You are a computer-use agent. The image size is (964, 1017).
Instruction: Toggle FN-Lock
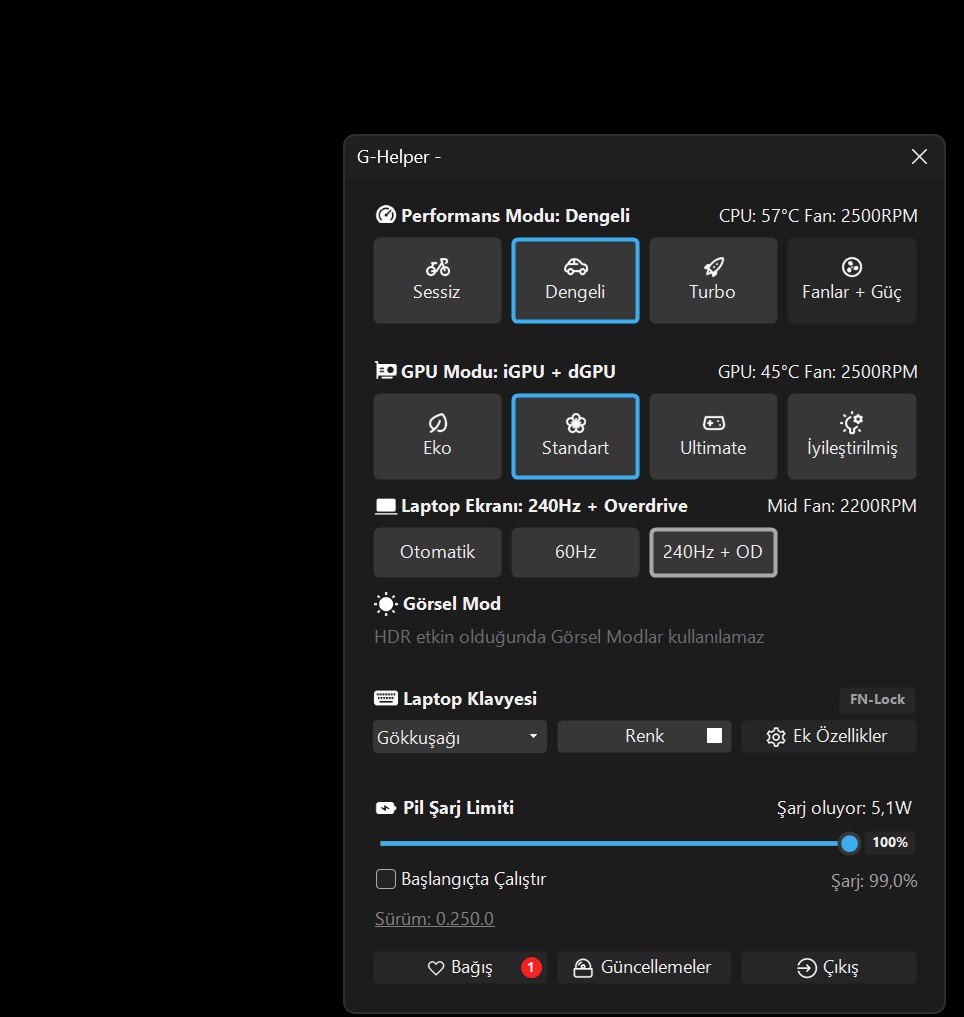click(x=877, y=699)
